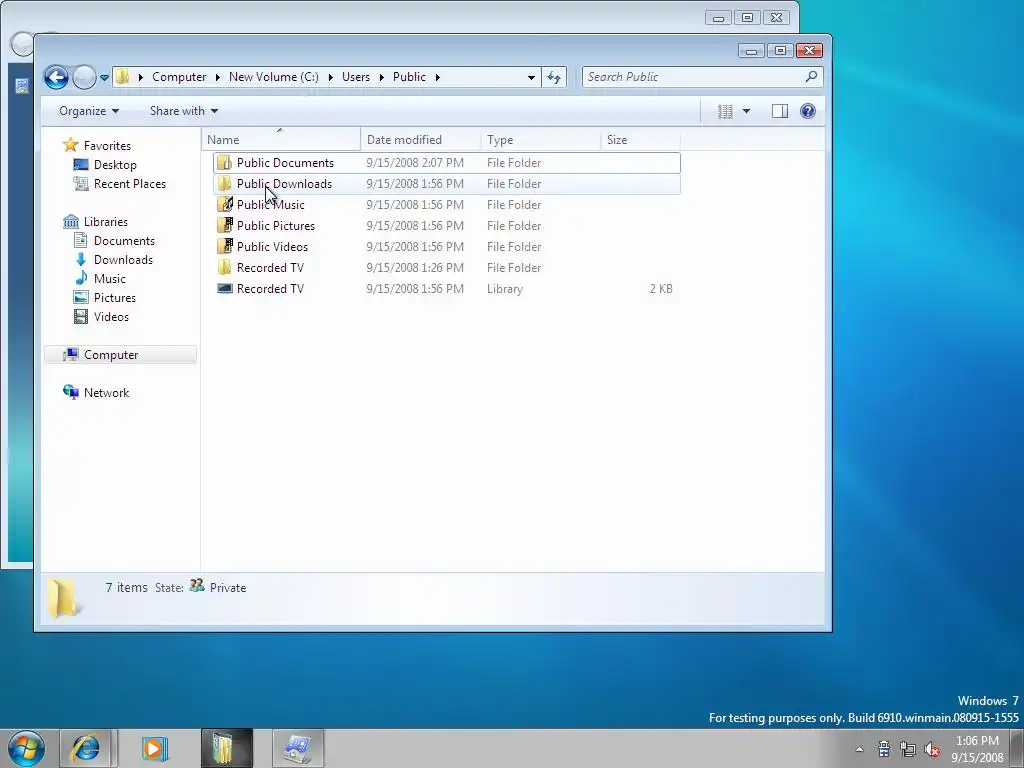Sort by the Name column header
This screenshot has width=1024, height=768.
click(x=281, y=139)
